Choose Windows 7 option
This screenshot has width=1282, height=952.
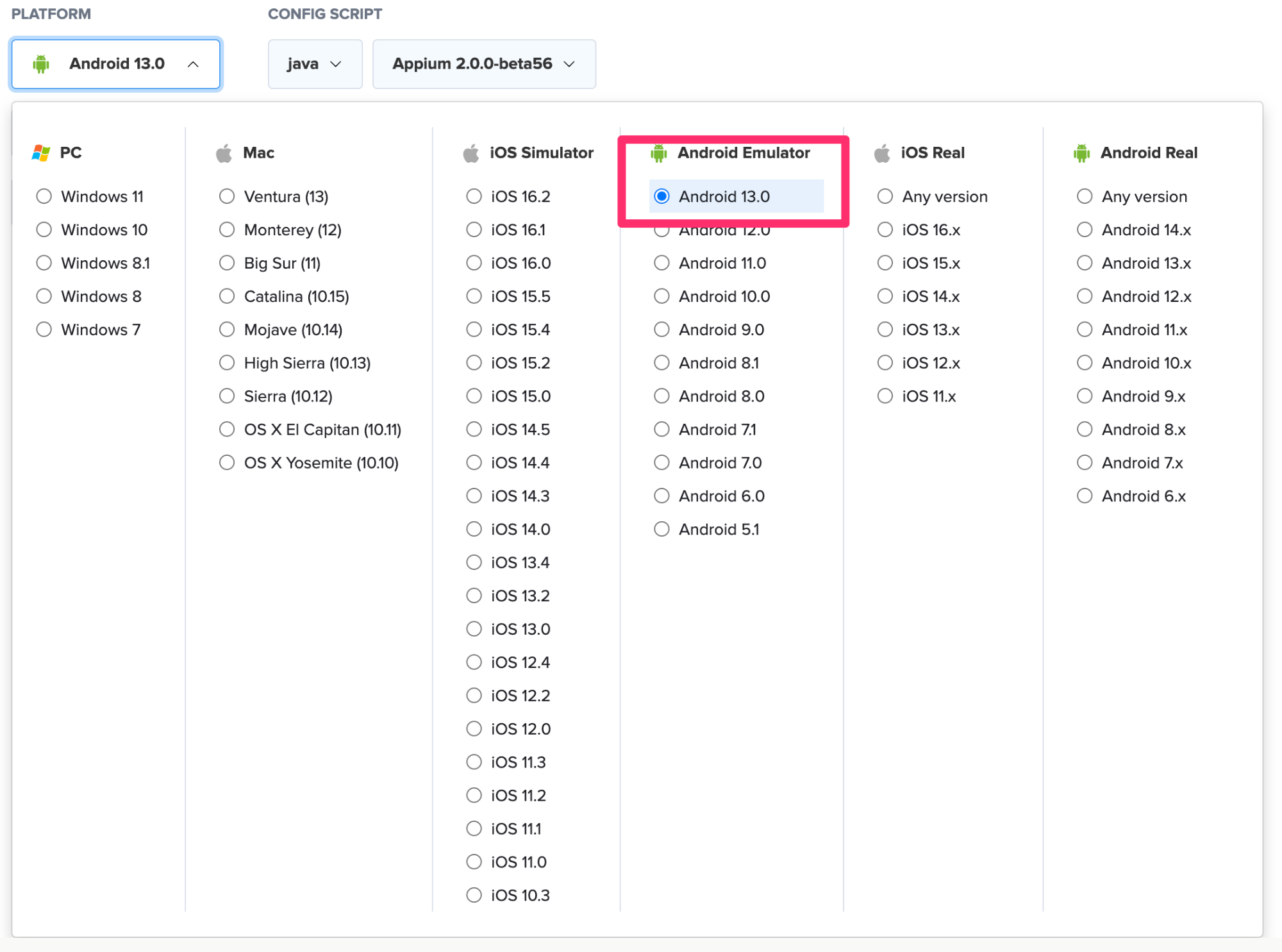pyautogui.click(x=88, y=330)
